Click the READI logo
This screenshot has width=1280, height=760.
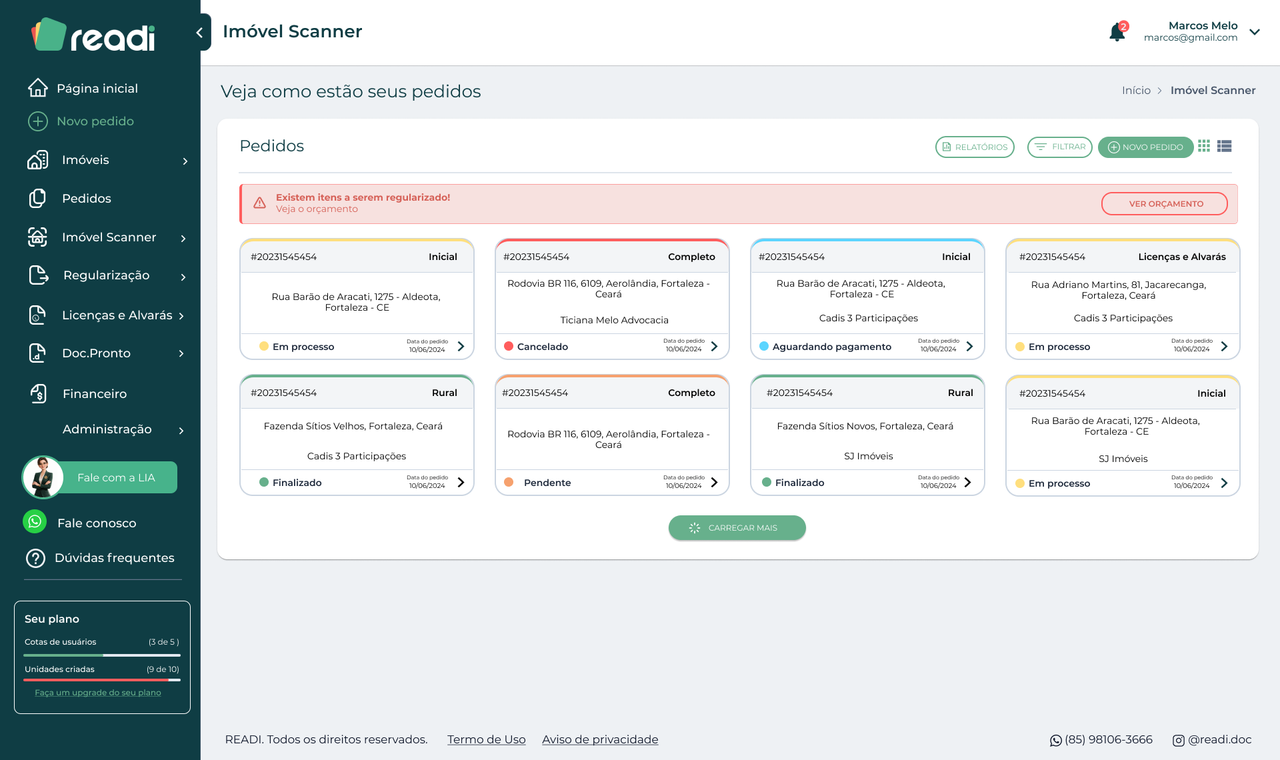click(x=93, y=36)
